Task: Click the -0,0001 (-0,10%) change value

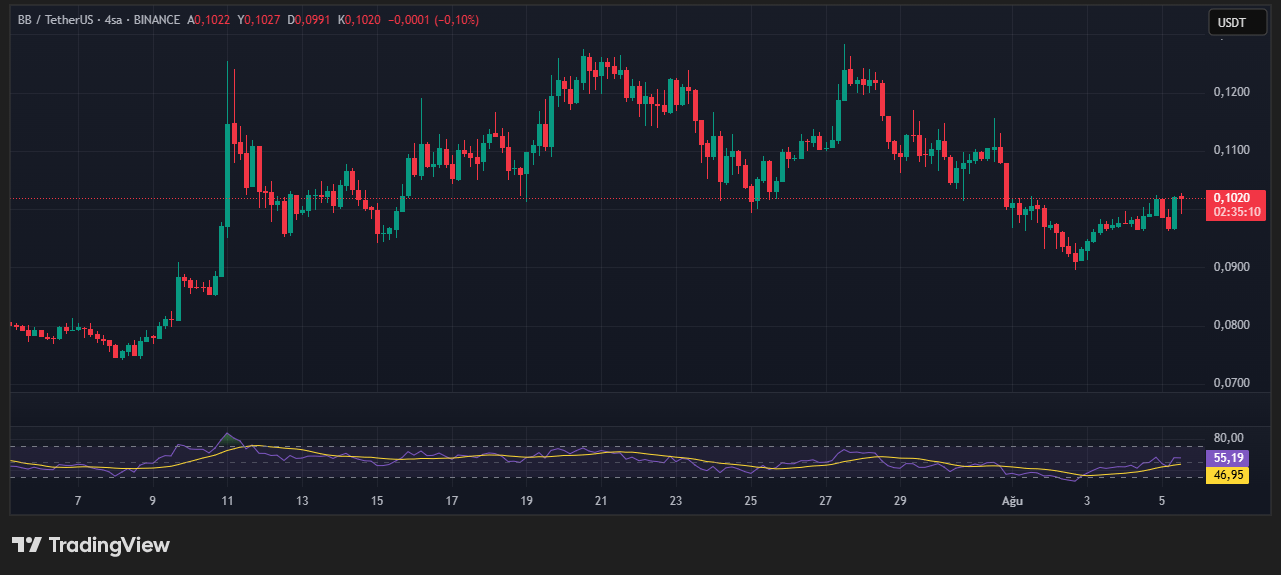Action: 436,20
